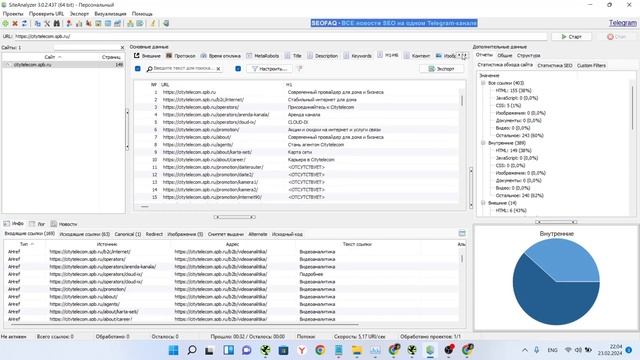Switch to the Время отклика tab

pos(221,56)
